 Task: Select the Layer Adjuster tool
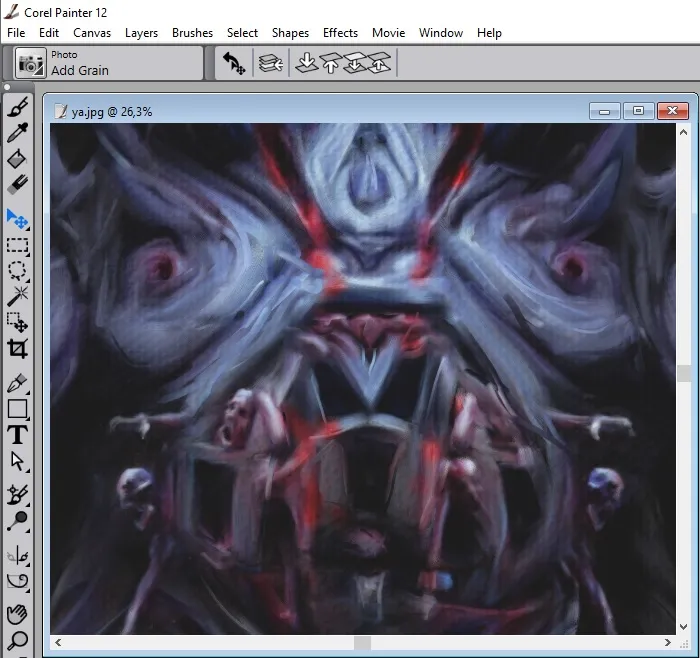17,219
